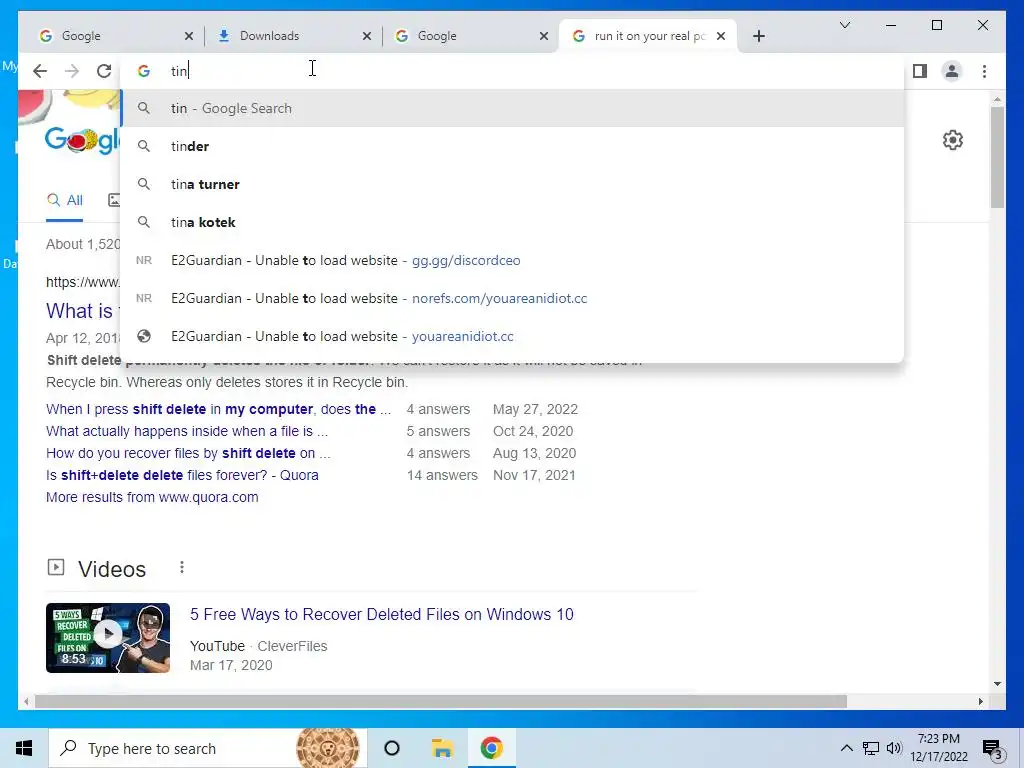Image resolution: width=1024 pixels, height=768 pixels.
Task: Open the Videos section three-dot menu
Action: tap(182, 568)
